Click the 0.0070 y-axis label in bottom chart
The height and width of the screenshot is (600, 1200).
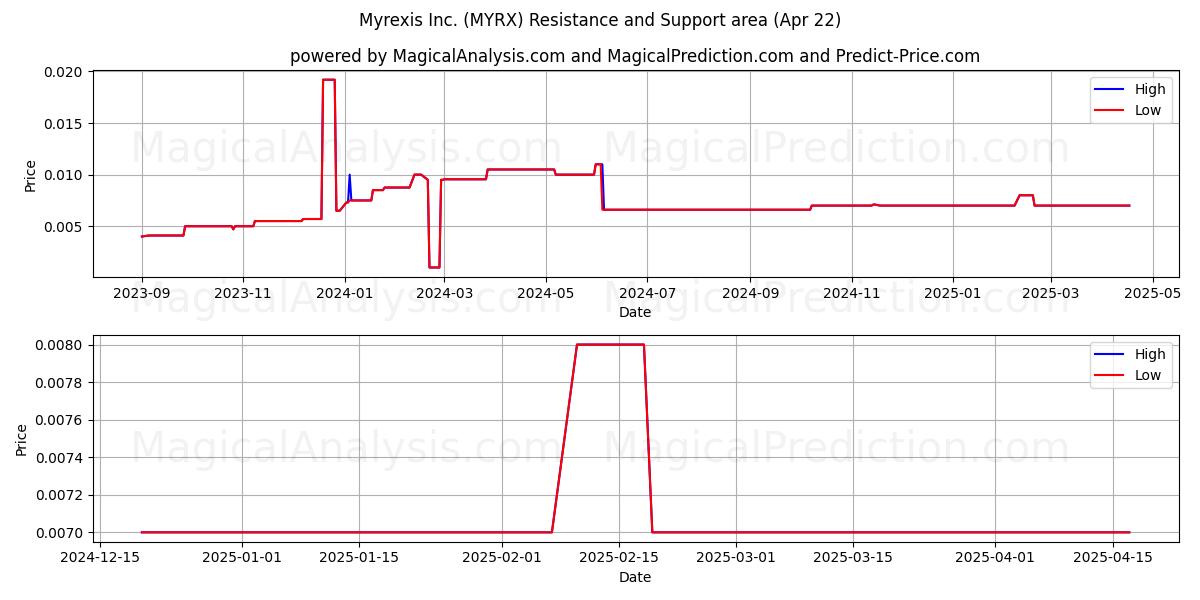pyautogui.click(x=58, y=533)
